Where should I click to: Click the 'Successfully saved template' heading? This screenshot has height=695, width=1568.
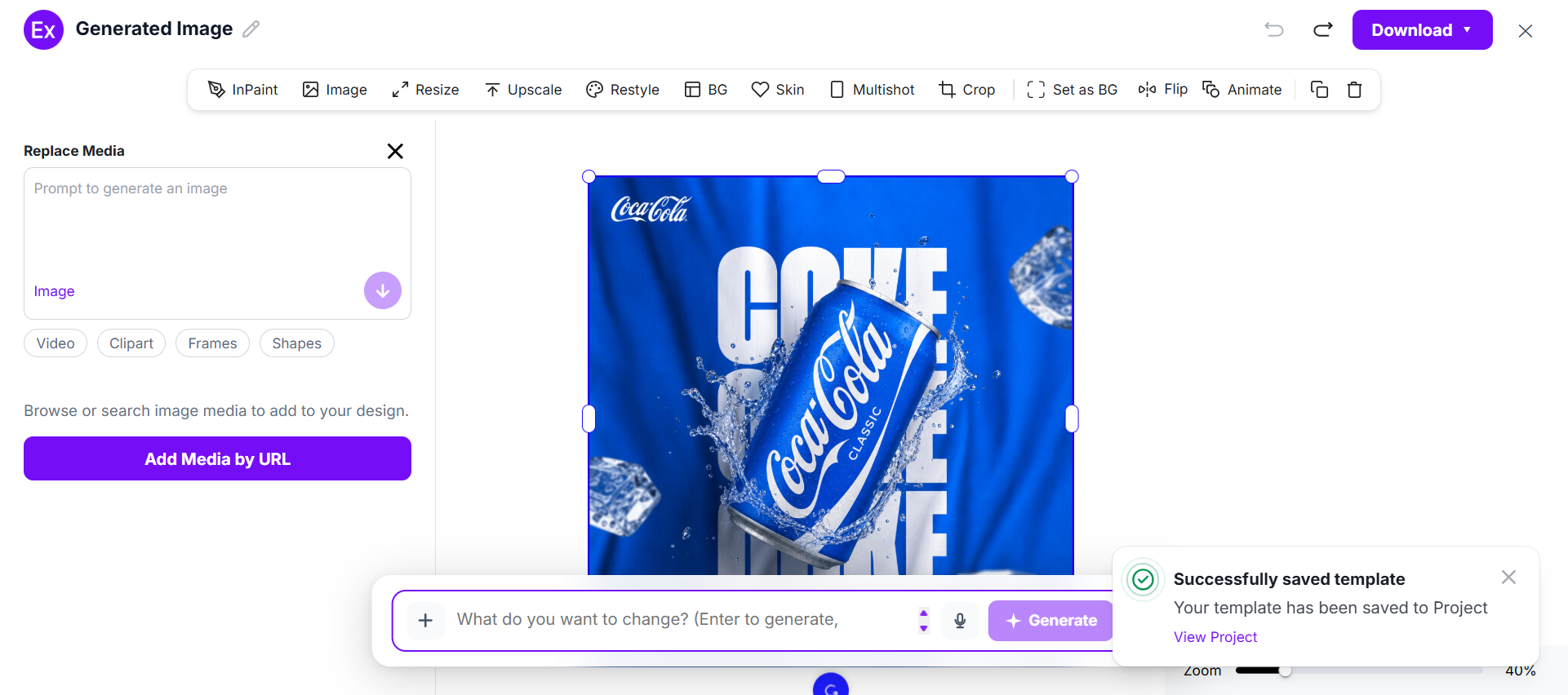click(1290, 579)
